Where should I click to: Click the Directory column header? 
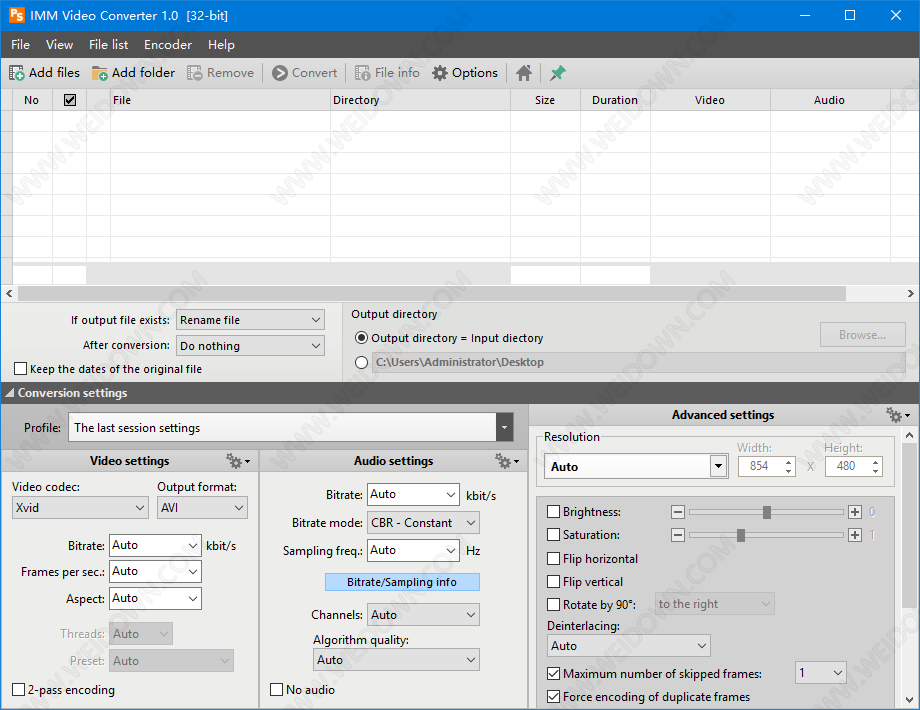click(420, 100)
